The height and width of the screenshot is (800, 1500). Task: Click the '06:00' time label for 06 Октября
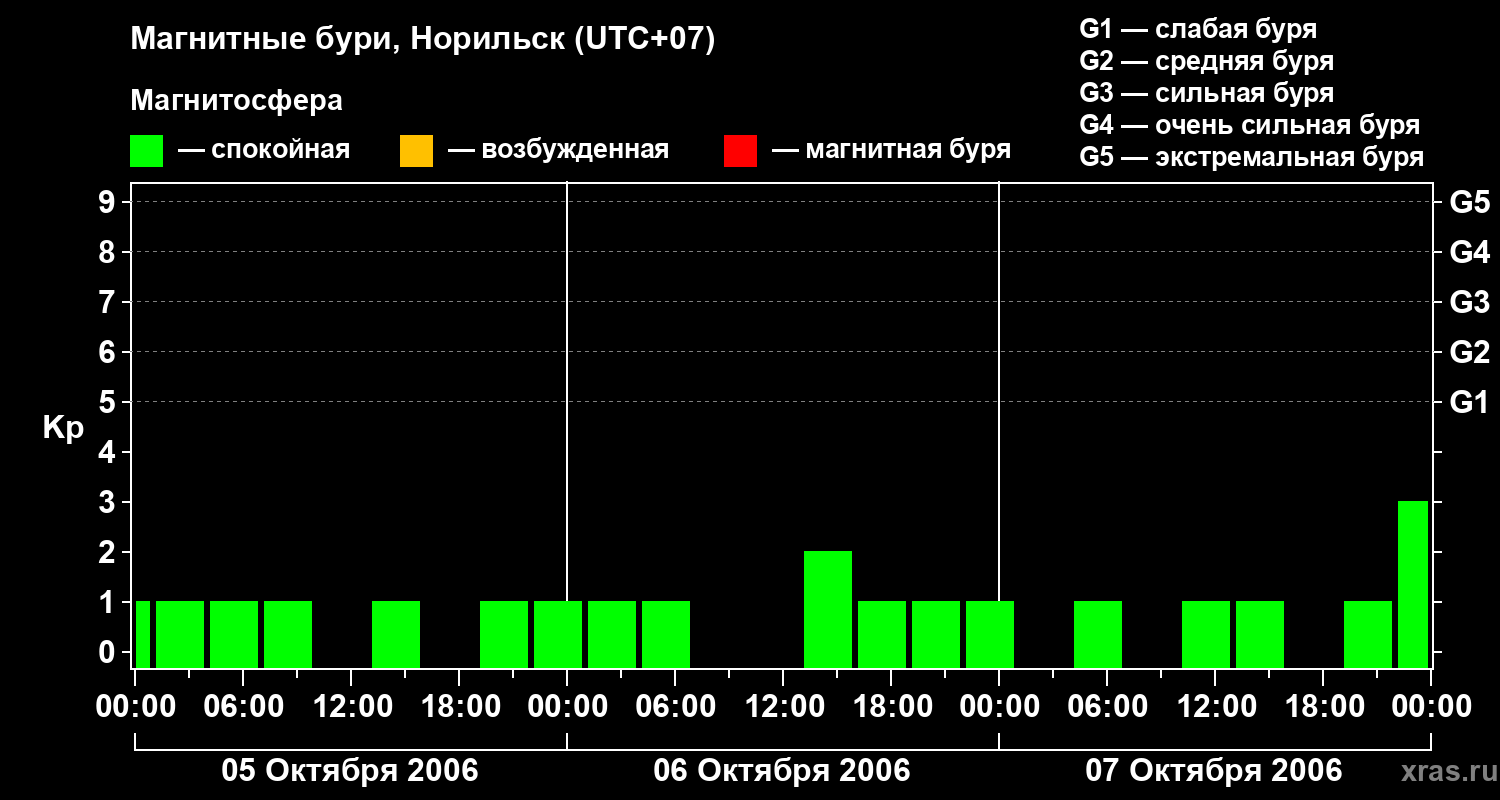(675, 707)
